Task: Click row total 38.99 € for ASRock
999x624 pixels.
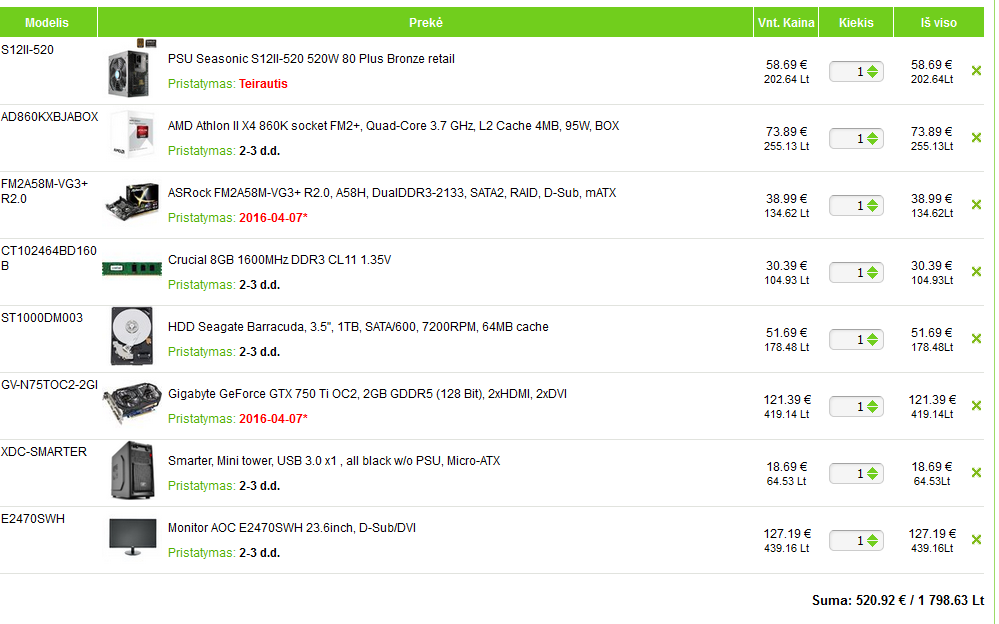Action: (932, 198)
